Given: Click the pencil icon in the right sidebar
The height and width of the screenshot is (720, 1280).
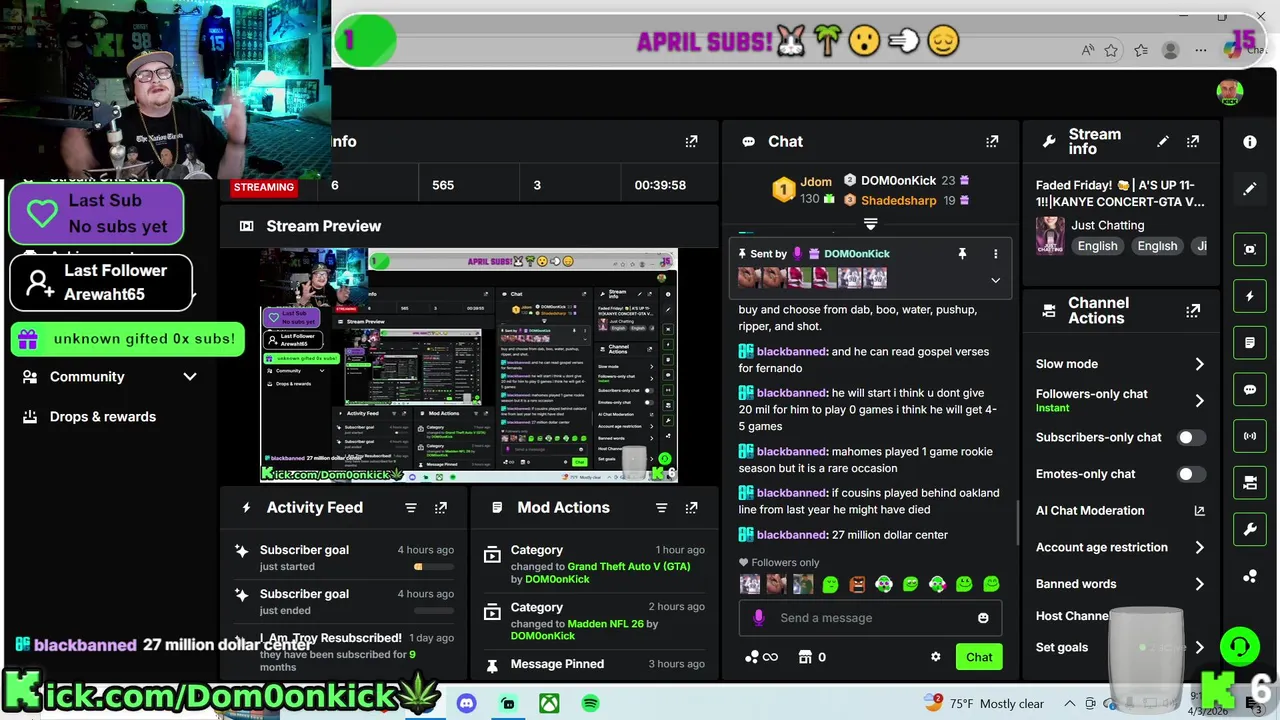Looking at the screenshot, I should 1250,188.
